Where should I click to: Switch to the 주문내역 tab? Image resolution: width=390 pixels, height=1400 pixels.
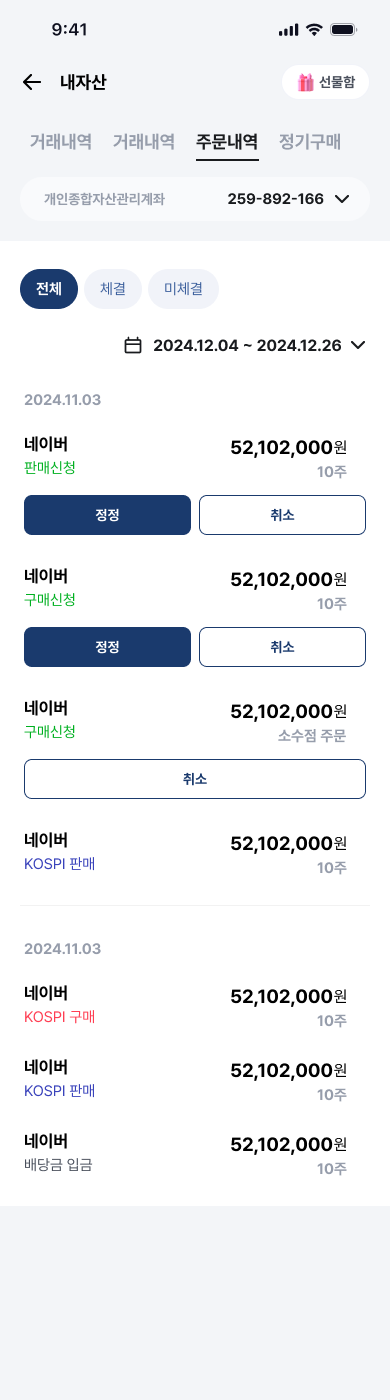[227, 142]
